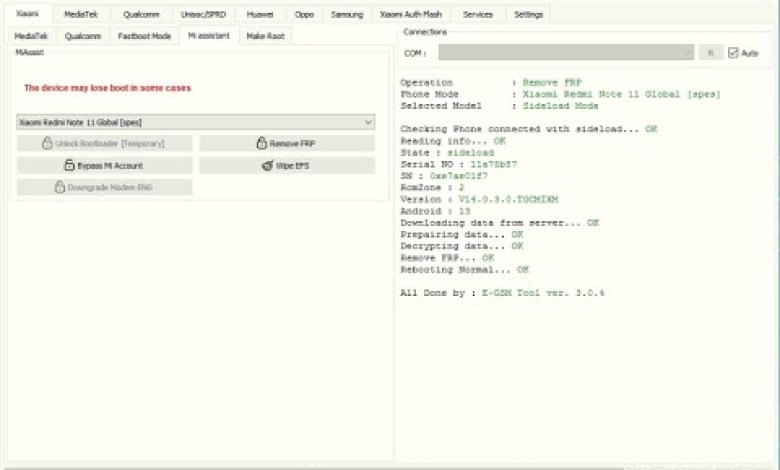
Task: Click the Decrypting data... OK log line
Action: [x=462, y=246]
